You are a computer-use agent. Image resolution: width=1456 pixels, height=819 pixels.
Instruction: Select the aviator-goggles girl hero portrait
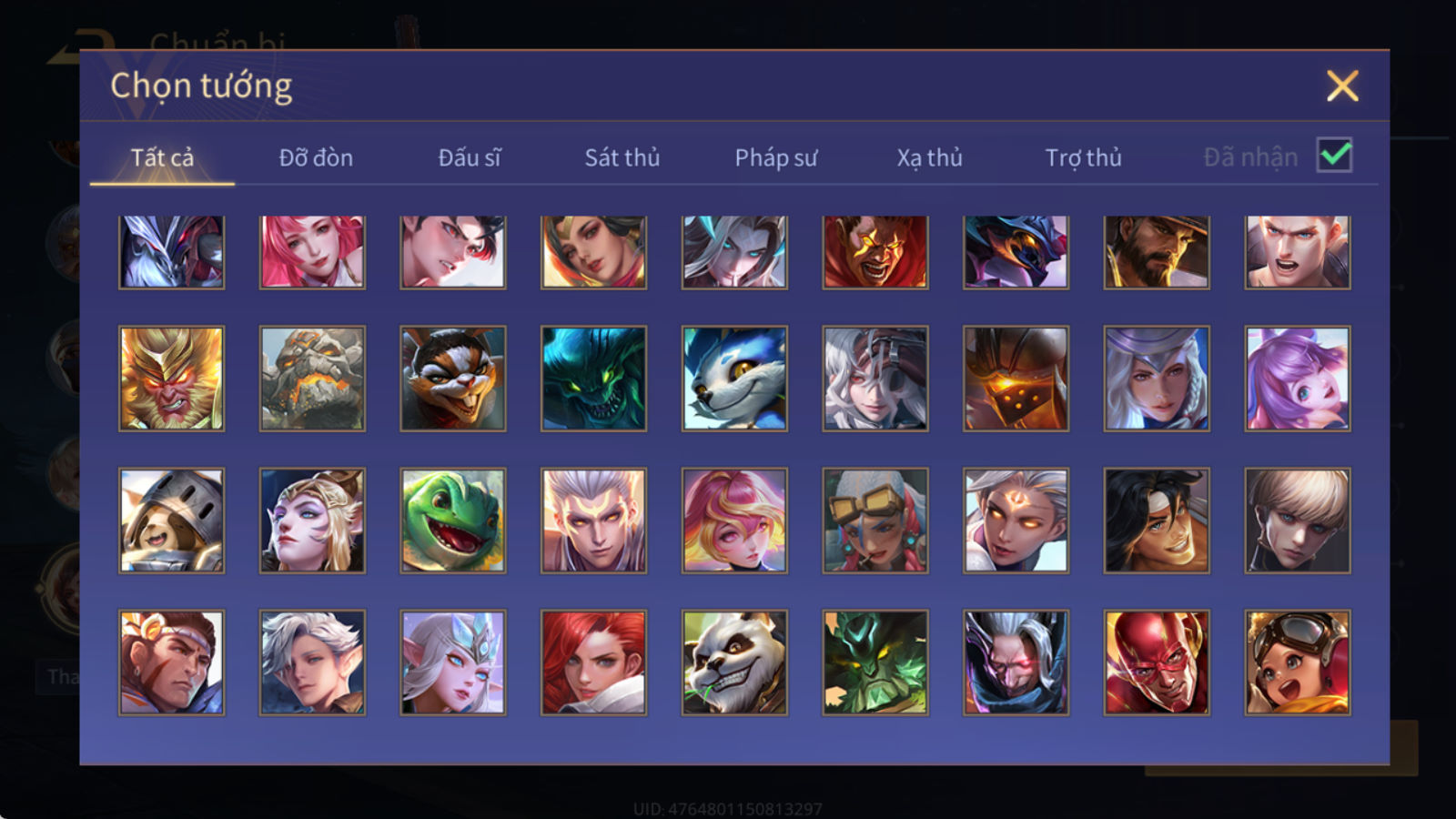click(1298, 662)
